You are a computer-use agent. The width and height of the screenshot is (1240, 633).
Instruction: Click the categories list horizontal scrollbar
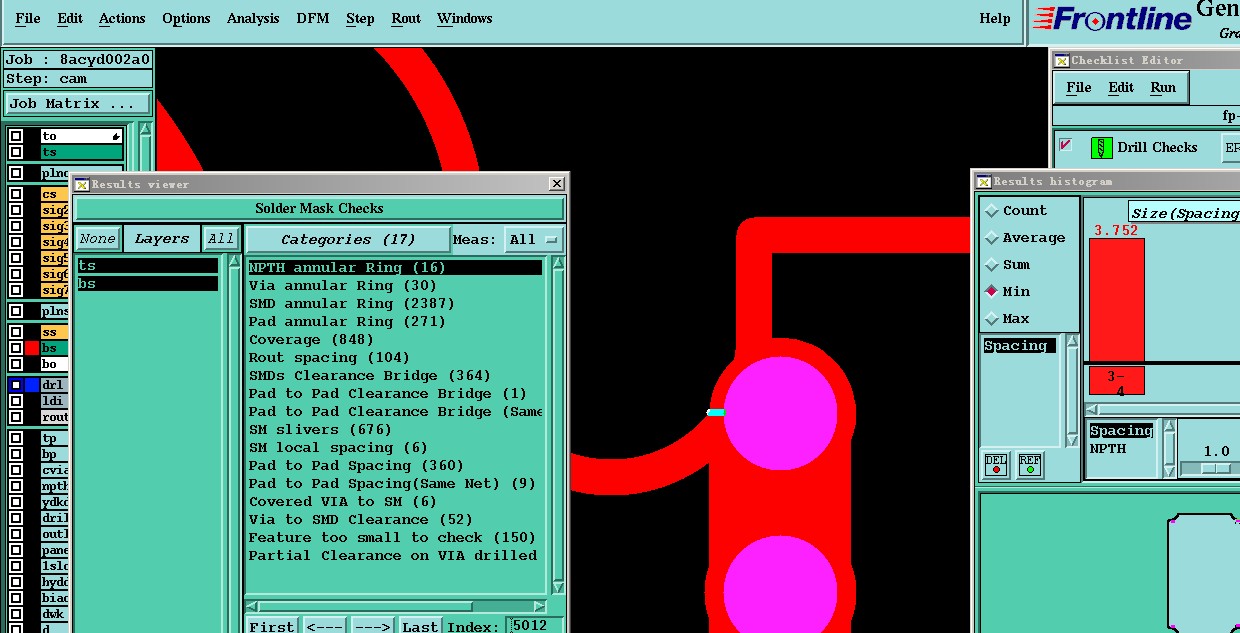[396, 606]
